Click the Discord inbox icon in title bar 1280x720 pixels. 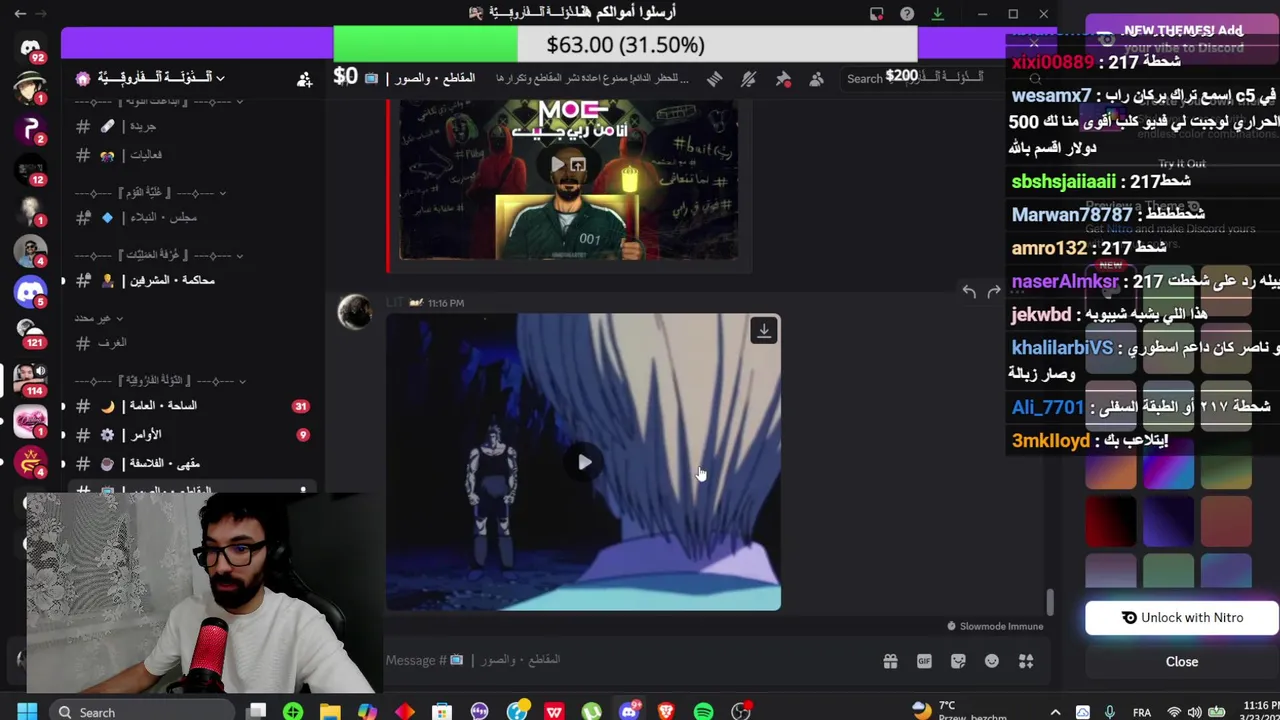pos(876,13)
